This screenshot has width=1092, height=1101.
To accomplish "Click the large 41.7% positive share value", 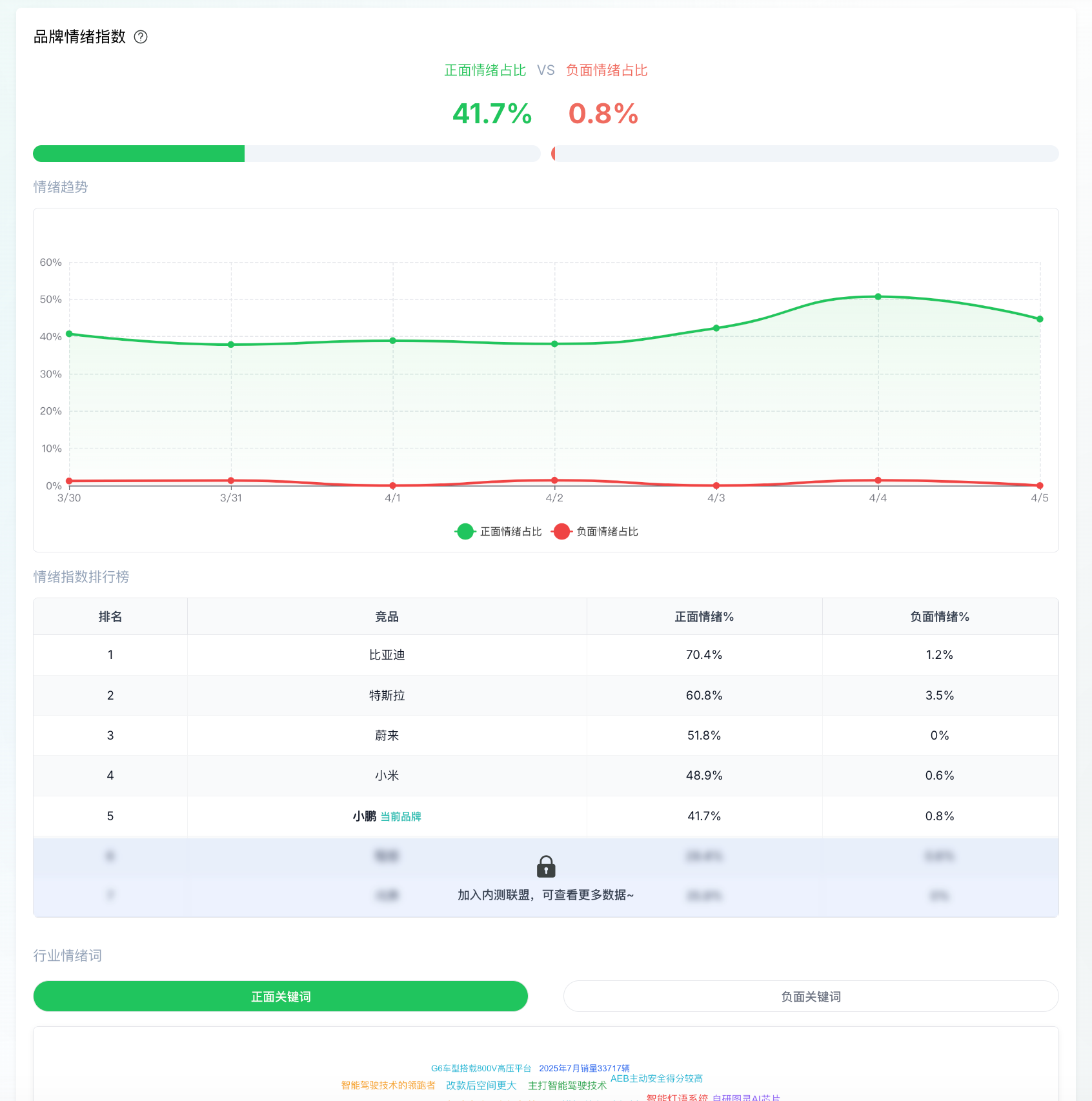I will click(492, 114).
